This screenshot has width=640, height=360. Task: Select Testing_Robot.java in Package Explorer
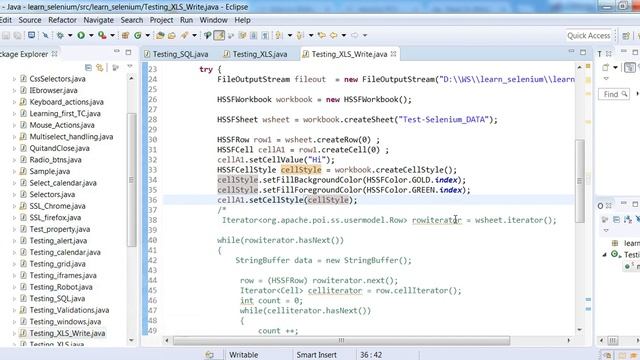click(61, 287)
